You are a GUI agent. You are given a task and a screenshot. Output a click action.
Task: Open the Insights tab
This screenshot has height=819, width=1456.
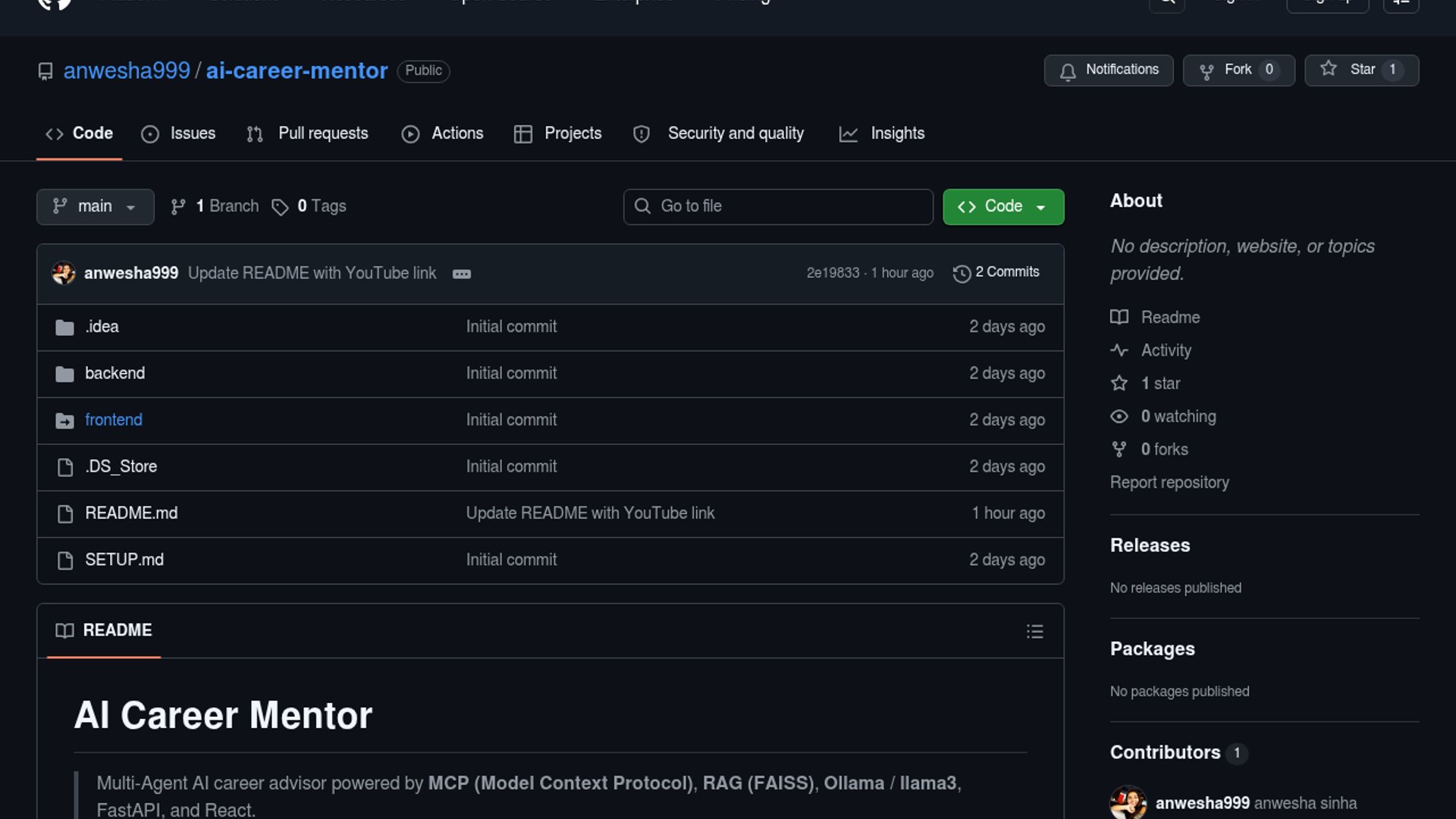[882, 133]
